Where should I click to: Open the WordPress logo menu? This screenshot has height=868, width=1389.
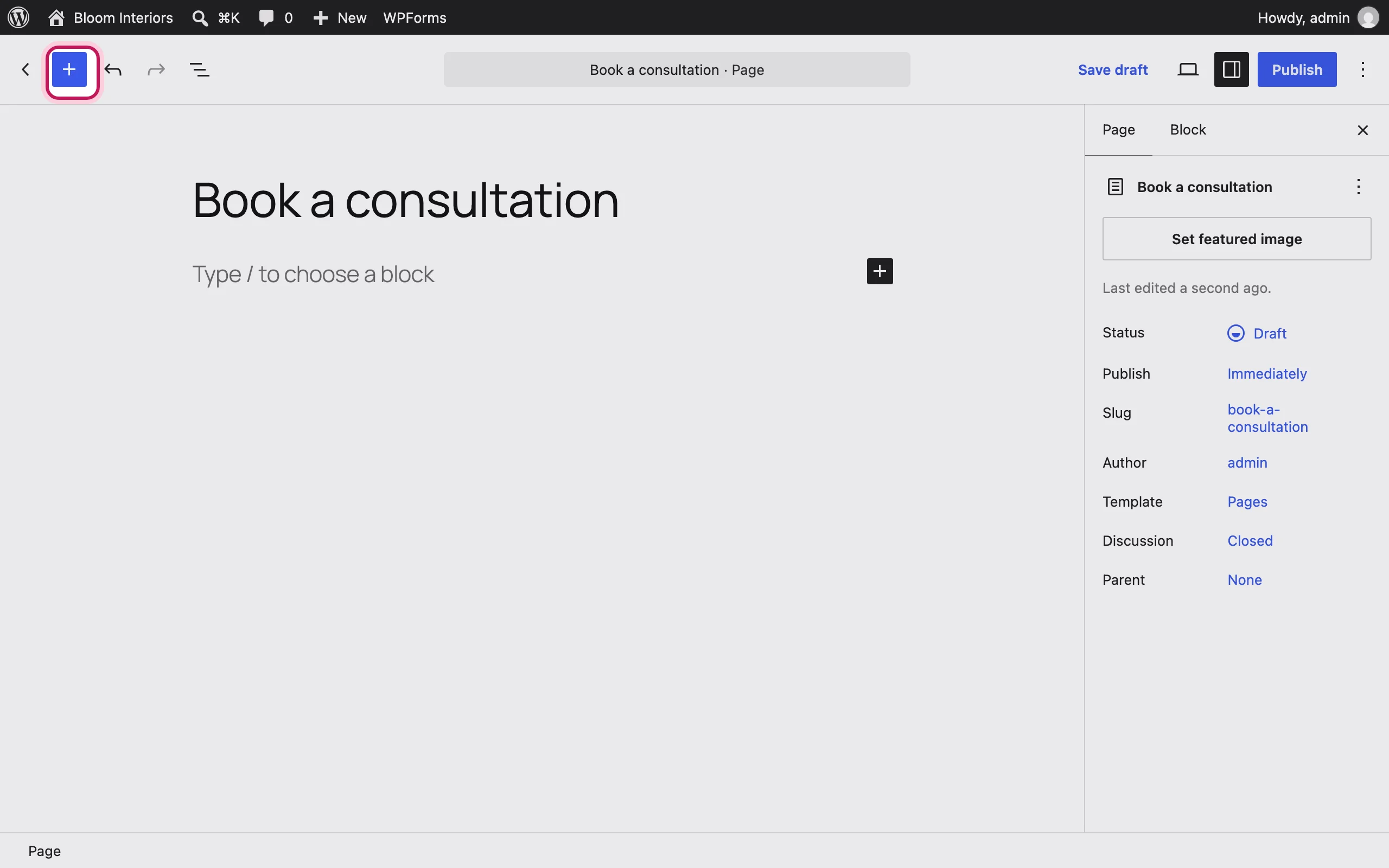(x=18, y=17)
